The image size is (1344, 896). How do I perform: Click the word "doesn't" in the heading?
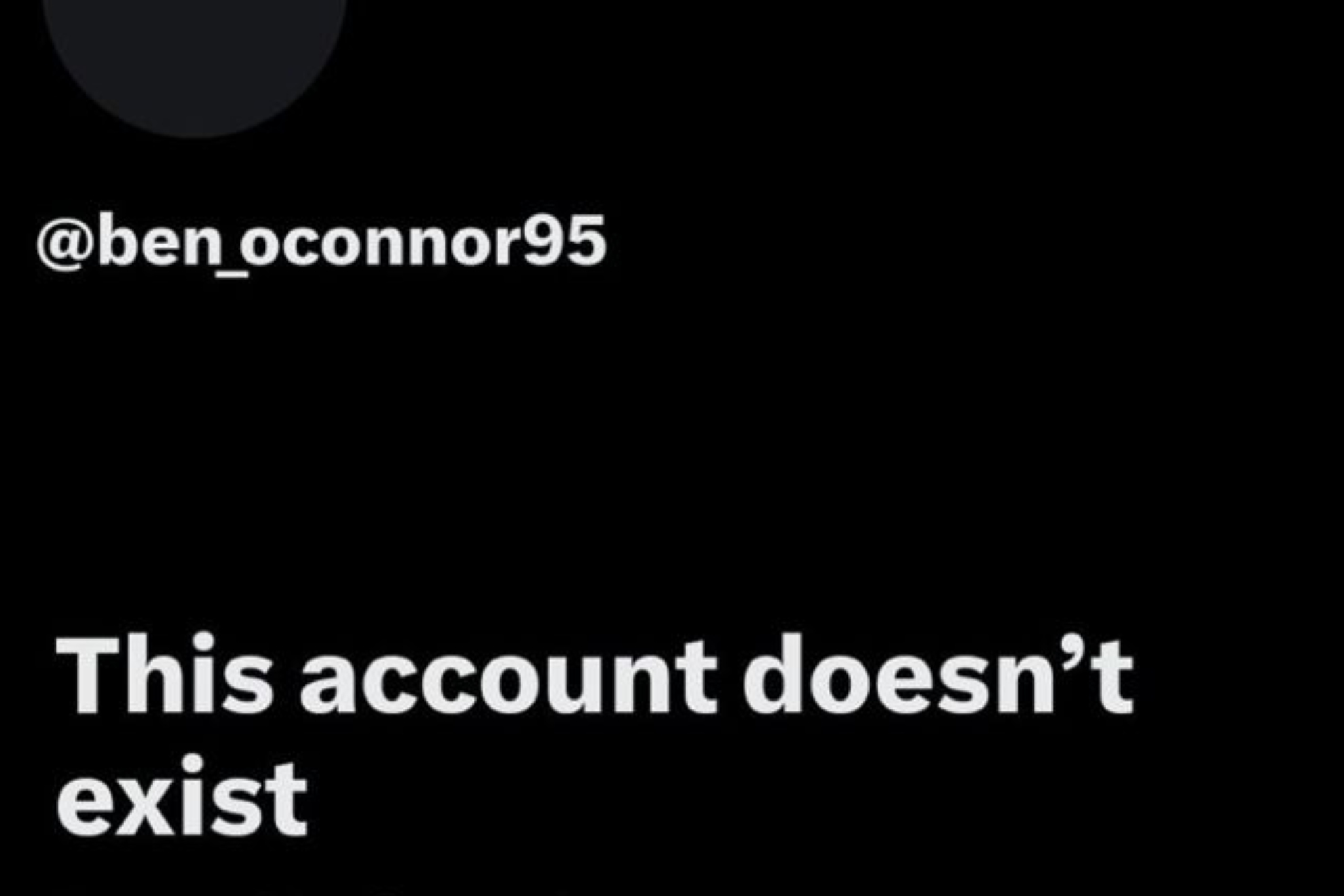(938, 673)
